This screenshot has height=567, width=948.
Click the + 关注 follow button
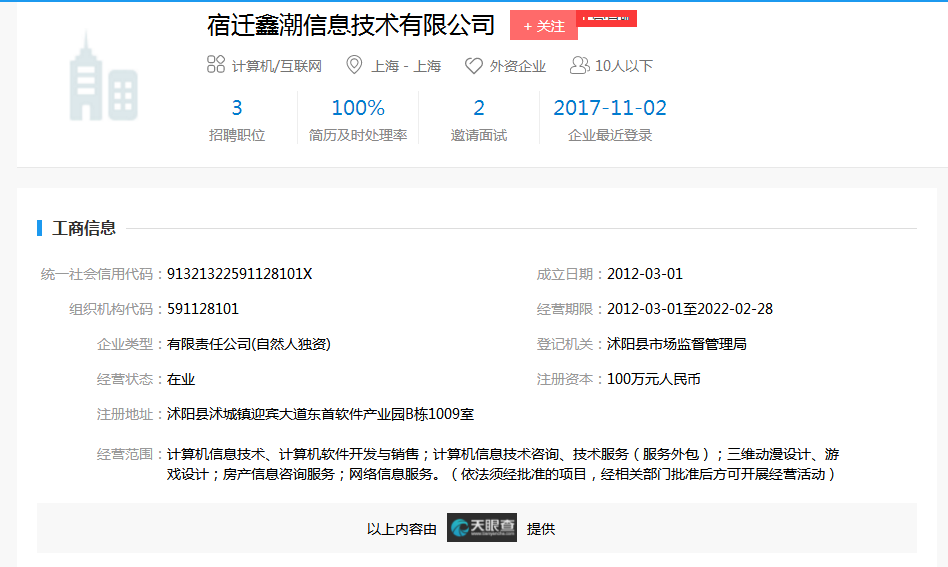coord(543,26)
